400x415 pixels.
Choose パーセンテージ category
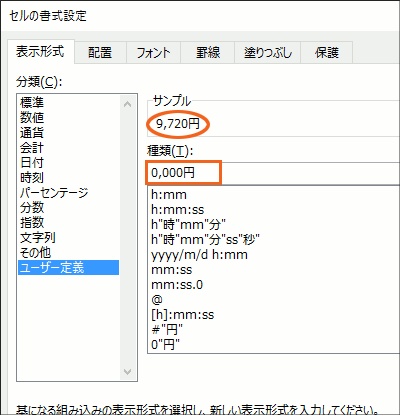pos(54,192)
